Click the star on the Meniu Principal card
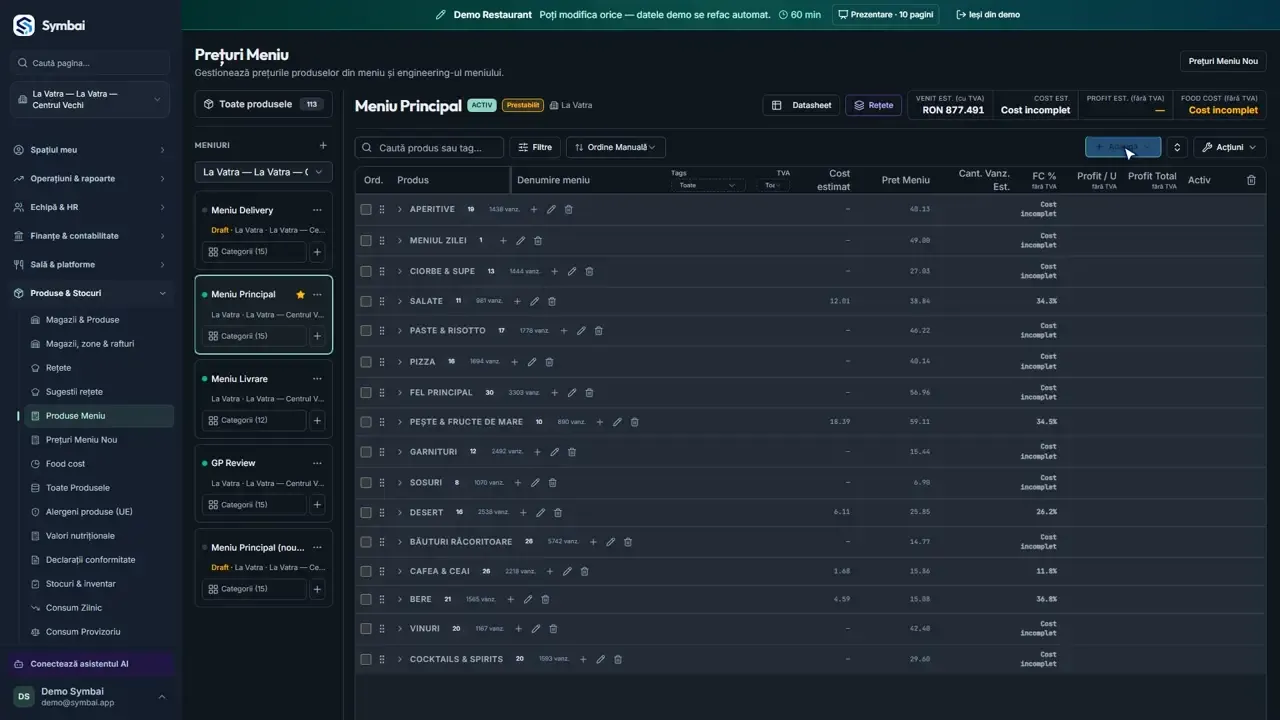1280x720 pixels. (300, 295)
